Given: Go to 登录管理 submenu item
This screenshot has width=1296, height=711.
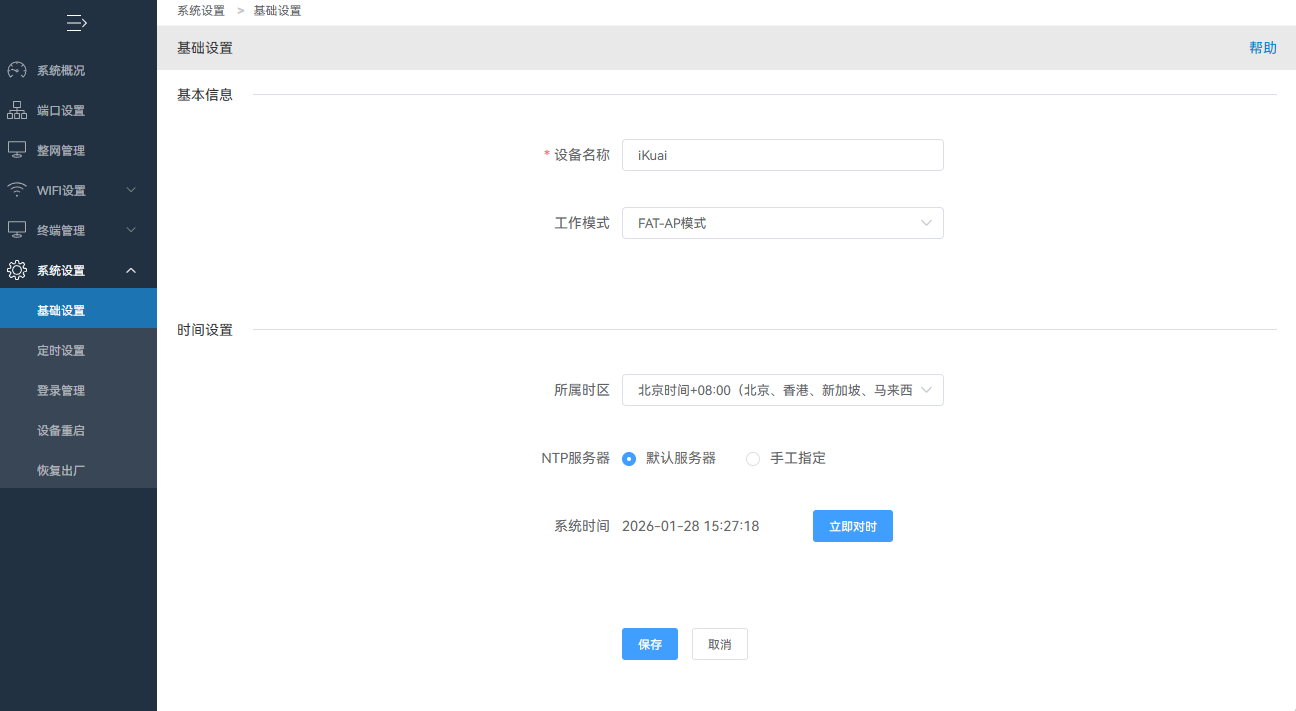Looking at the screenshot, I should (x=78, y=390).
